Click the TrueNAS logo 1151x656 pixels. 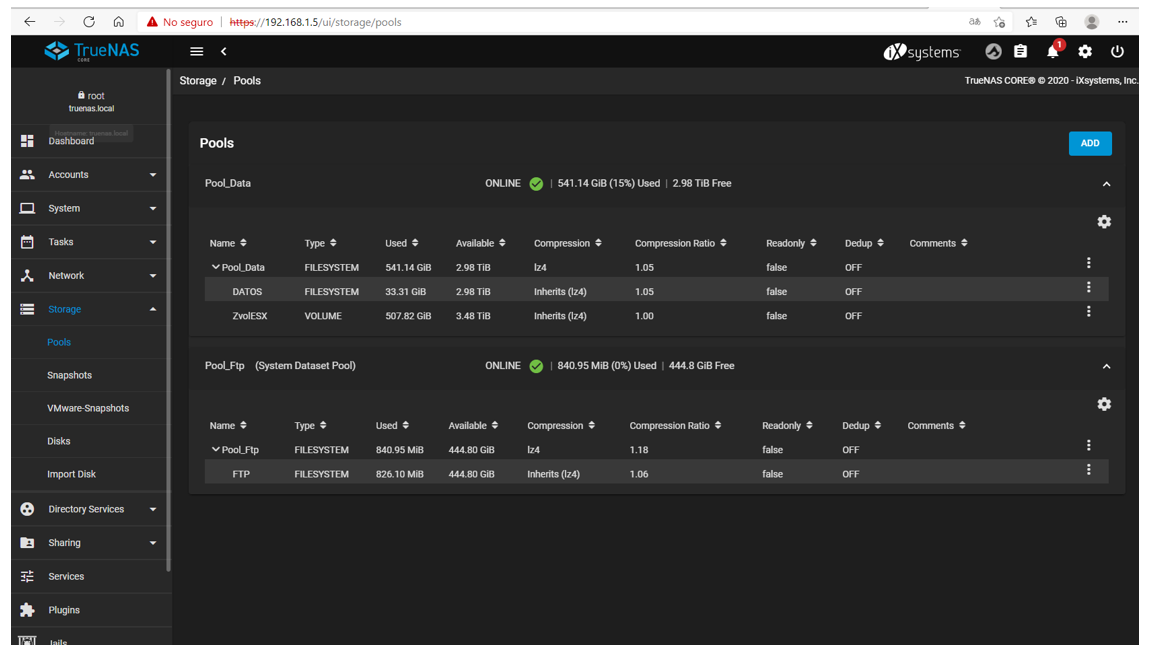[x=92, y=51]
